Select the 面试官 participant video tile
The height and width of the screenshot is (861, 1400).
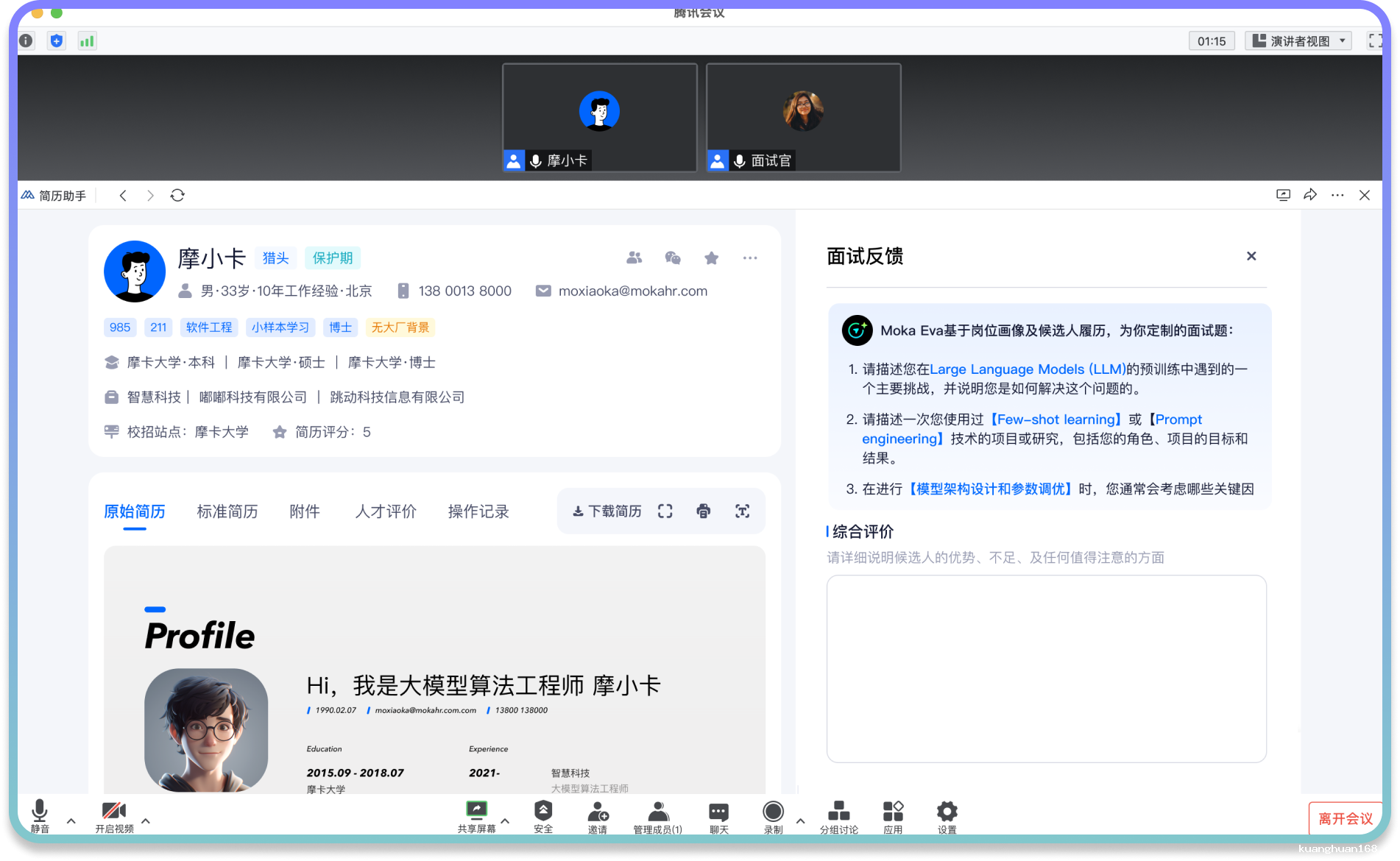click(x=803, y=118)
